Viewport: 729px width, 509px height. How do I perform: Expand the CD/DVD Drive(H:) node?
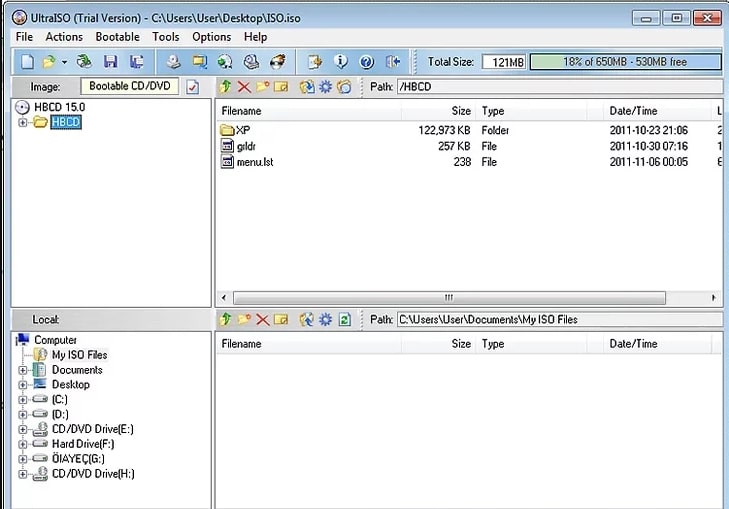click(x=22, y=474)
